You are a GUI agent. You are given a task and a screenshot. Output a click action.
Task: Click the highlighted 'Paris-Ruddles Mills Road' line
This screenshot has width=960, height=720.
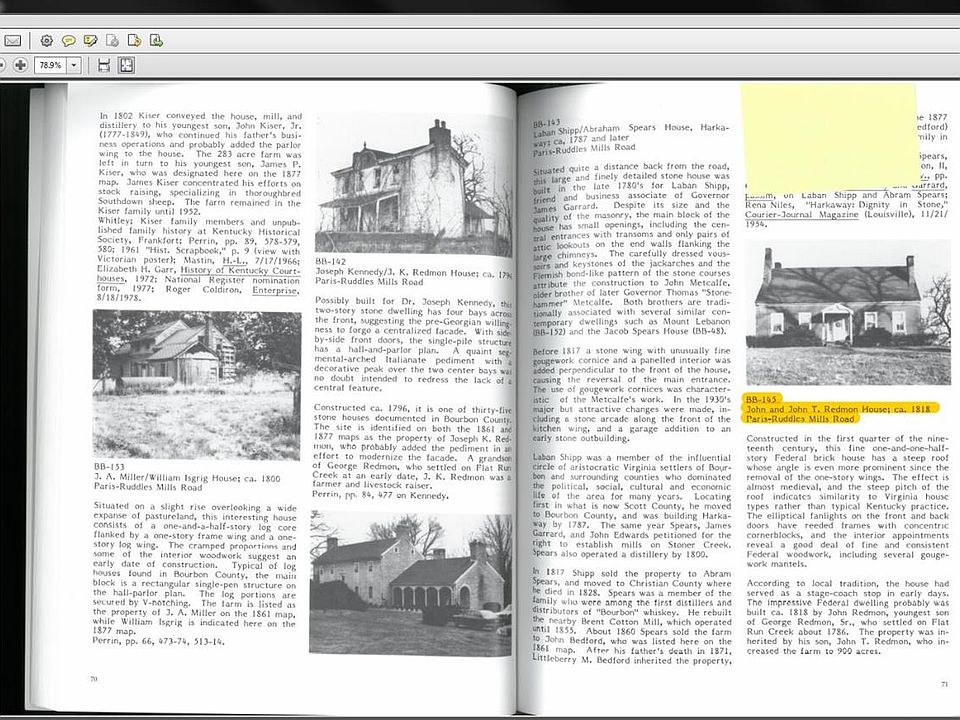(800, 419)
